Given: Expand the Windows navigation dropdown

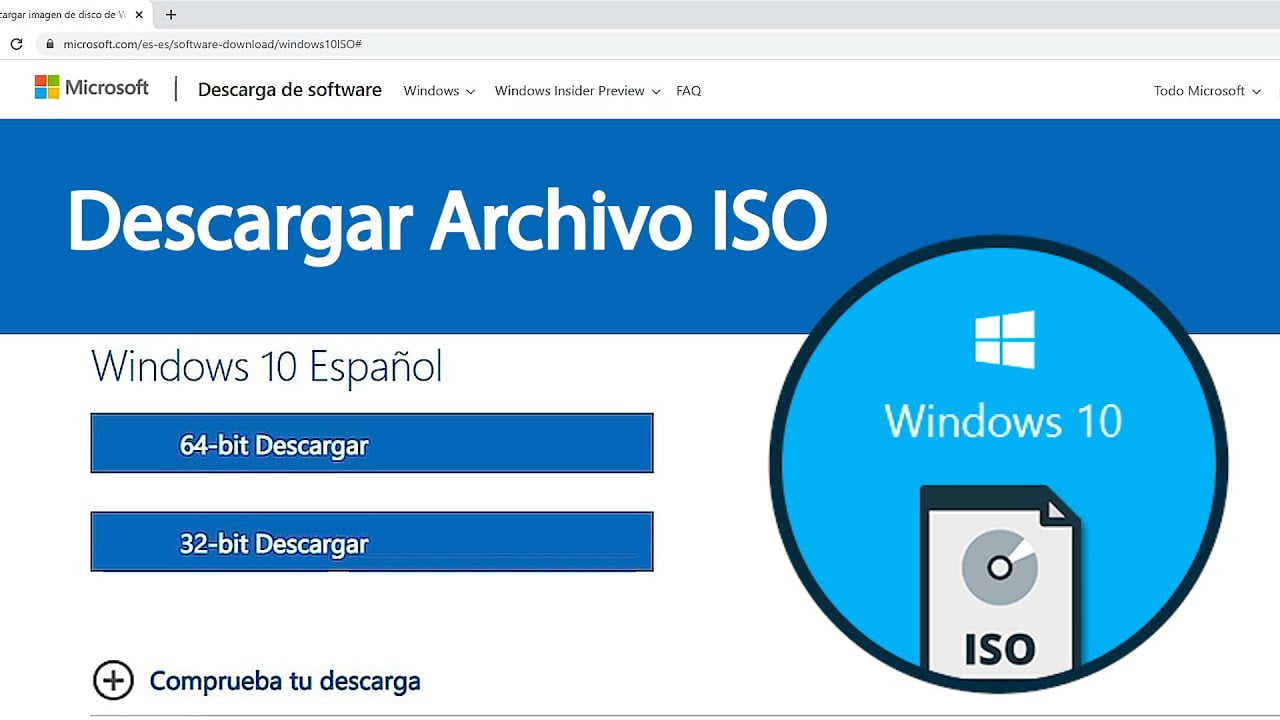Looking at the screenshot, I should pyautogui.click(x=438, y=90).
